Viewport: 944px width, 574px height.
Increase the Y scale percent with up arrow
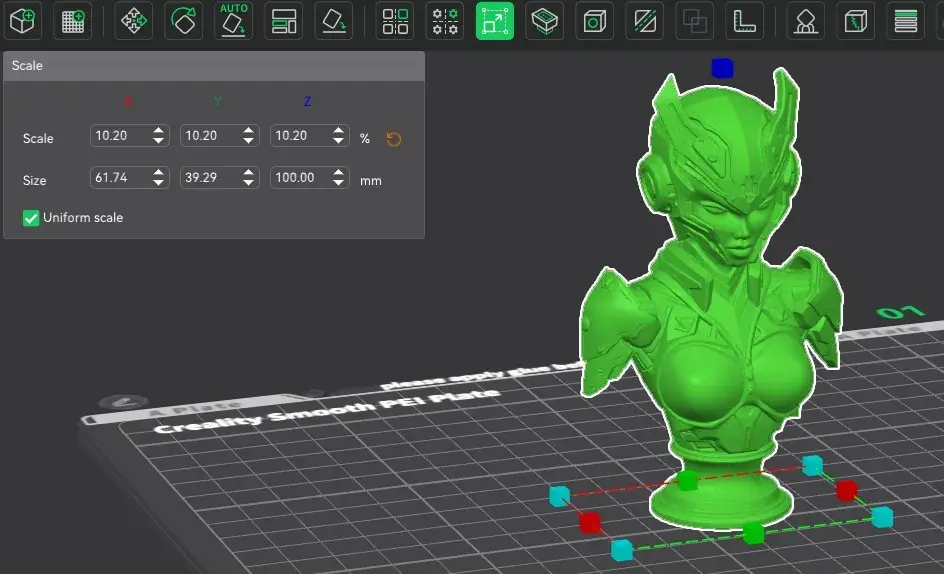click(x=249, y=130)
